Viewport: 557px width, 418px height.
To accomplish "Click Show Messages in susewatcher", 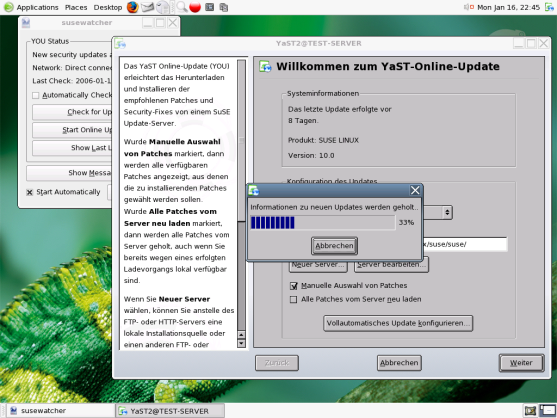I will 70,173.
